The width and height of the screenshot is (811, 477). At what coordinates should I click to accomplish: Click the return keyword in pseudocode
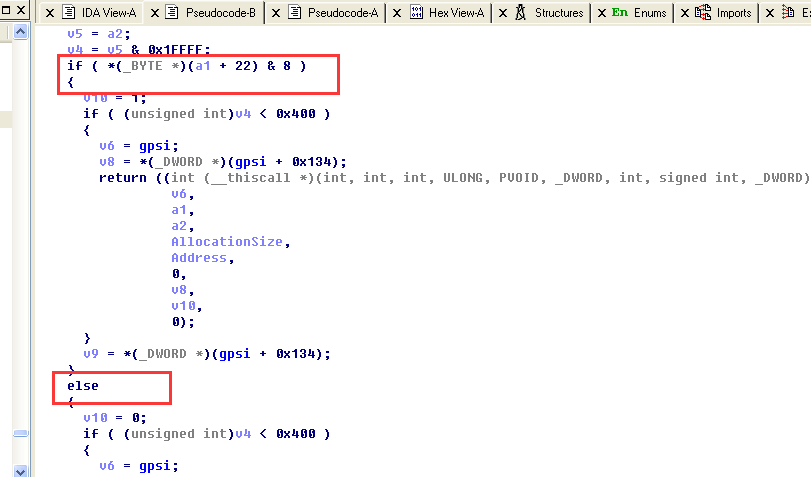[120, 178]
